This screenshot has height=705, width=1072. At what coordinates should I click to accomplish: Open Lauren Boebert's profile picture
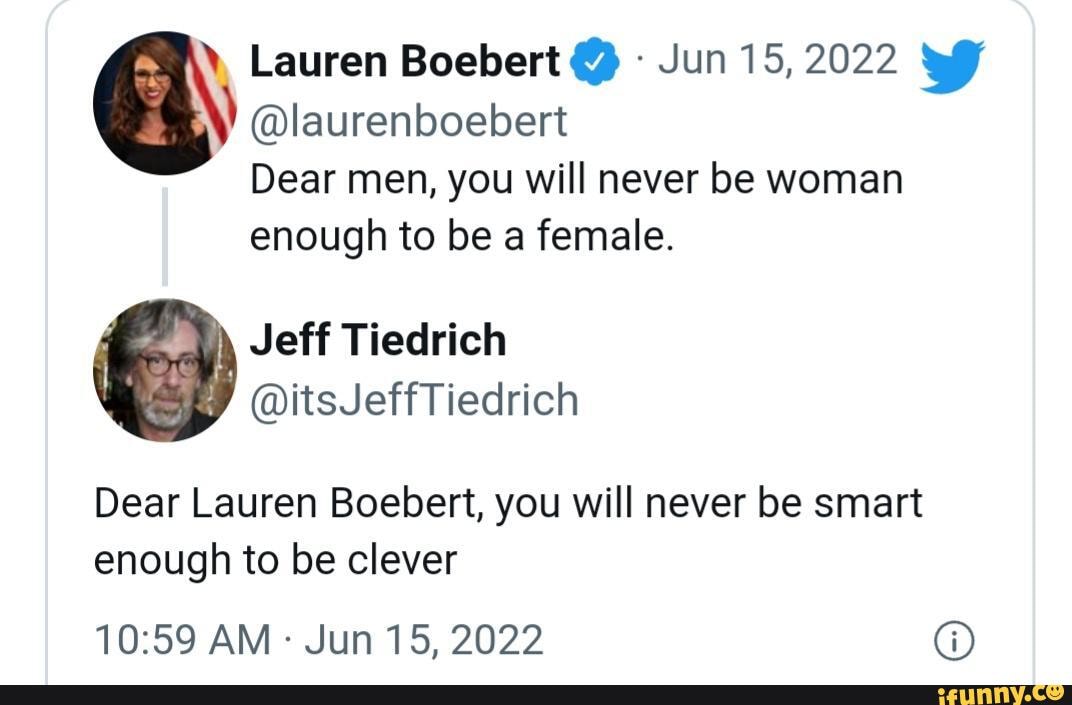tap(165, 104)
